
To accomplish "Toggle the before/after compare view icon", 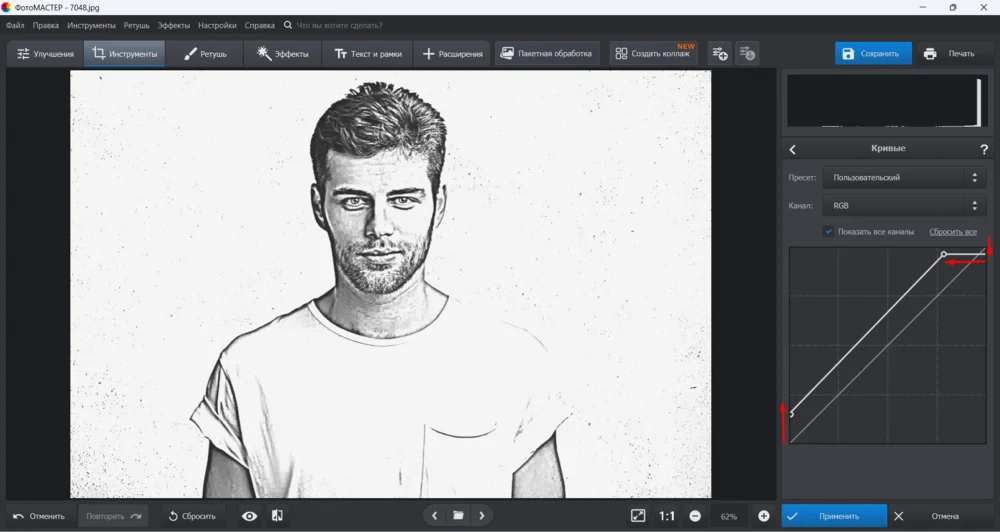I will coord(277,516).
